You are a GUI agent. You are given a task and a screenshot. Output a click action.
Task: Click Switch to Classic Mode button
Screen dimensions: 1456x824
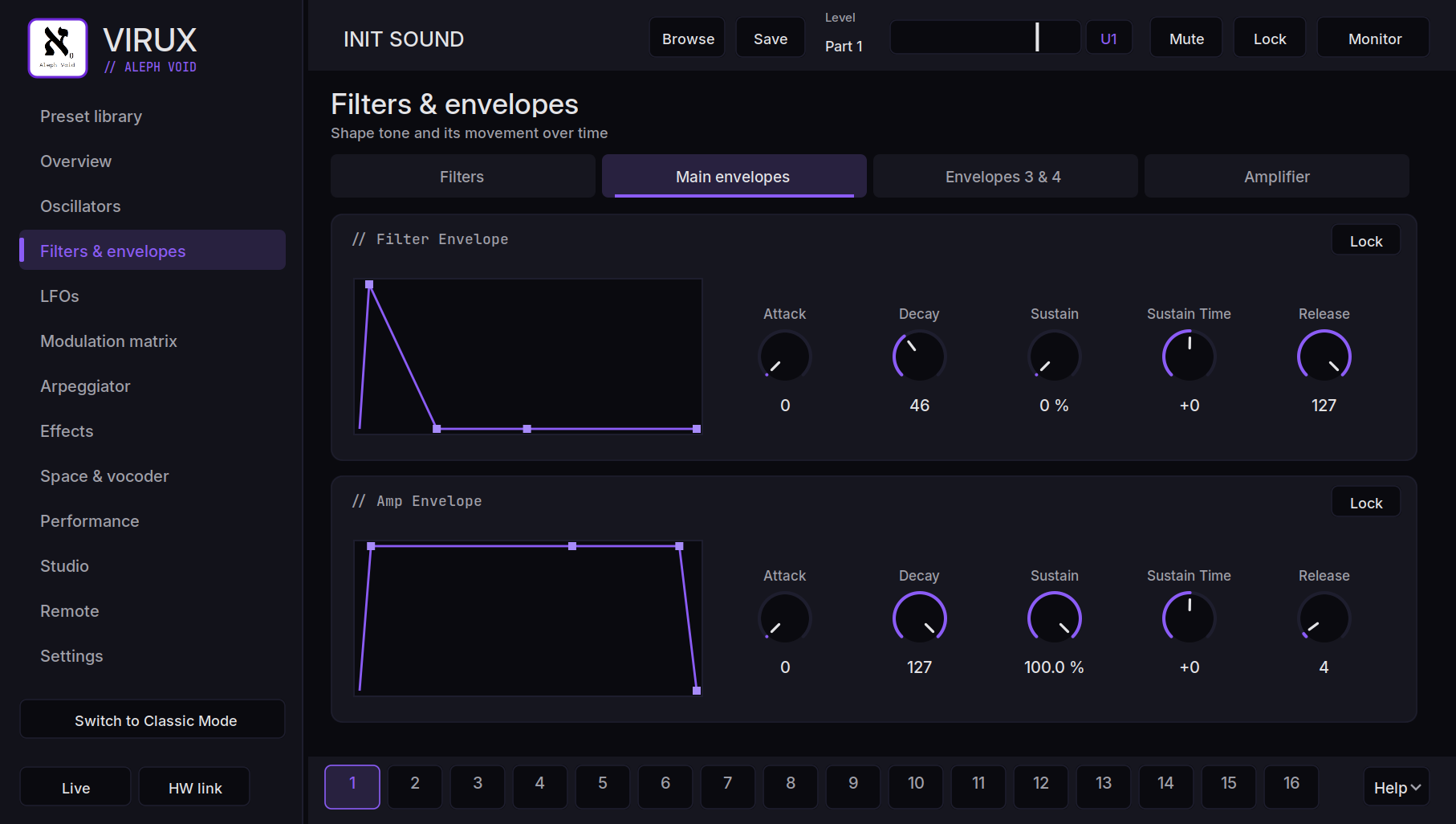tap(153, 720)
